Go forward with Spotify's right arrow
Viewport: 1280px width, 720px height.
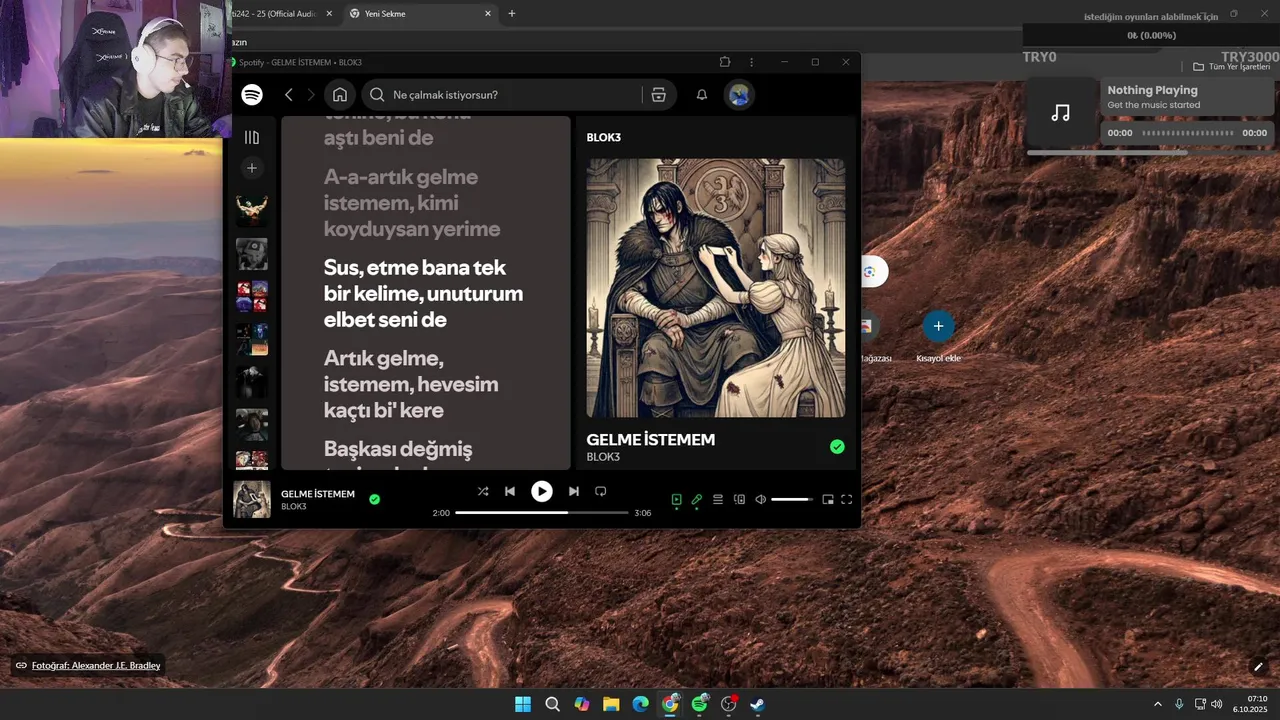click(x=311, y=94)
